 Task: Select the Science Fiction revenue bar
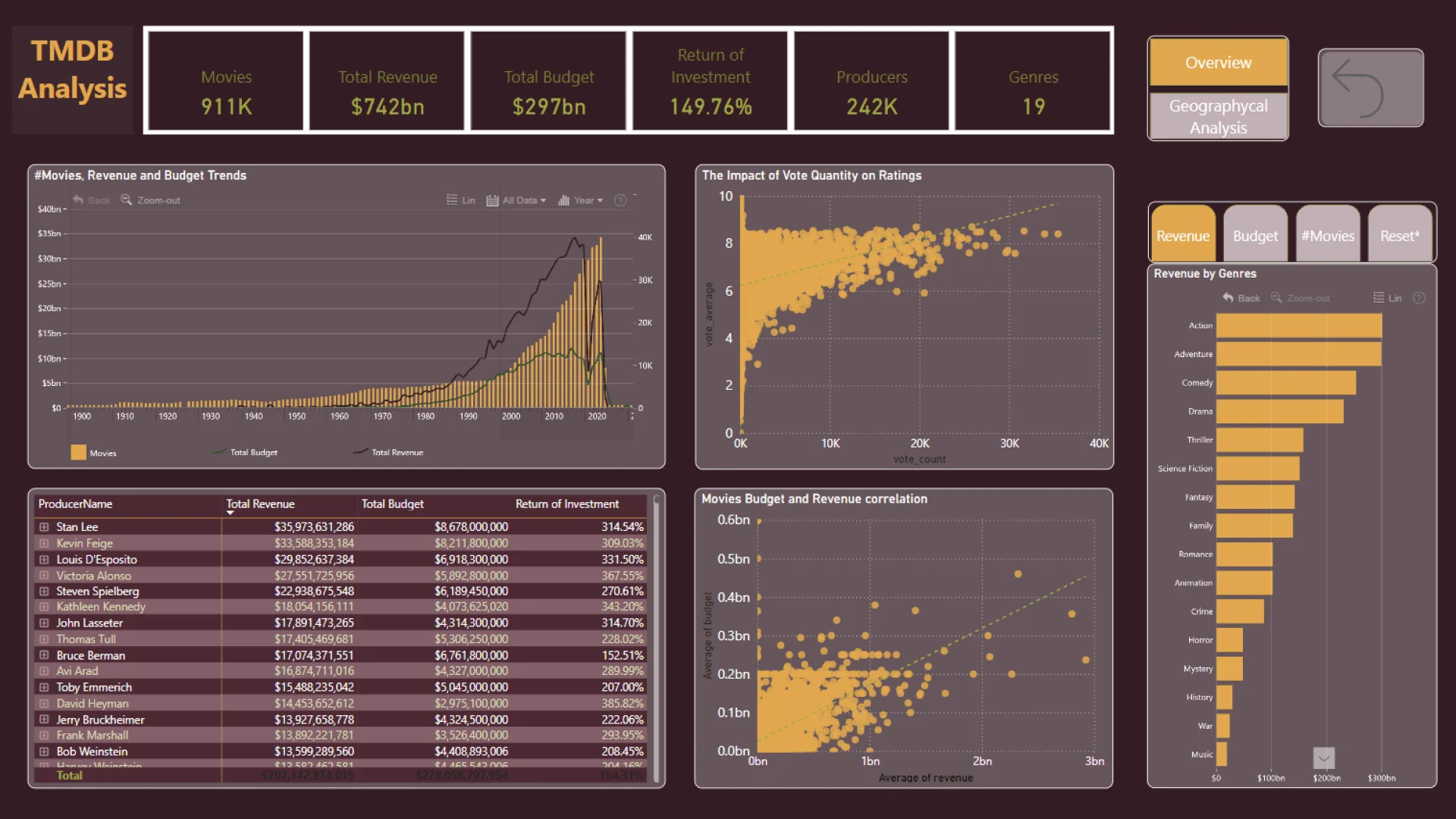click(1258, 469)
